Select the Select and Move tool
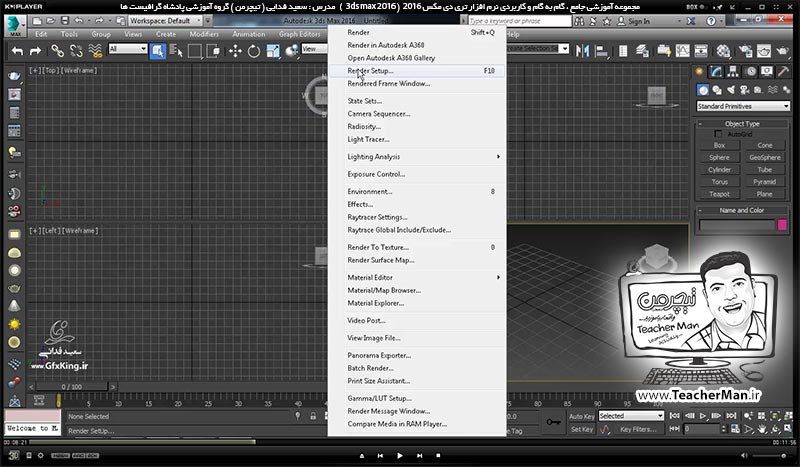Image resolution: width=800 pixels, height=467 pixels. pos(235,51)
